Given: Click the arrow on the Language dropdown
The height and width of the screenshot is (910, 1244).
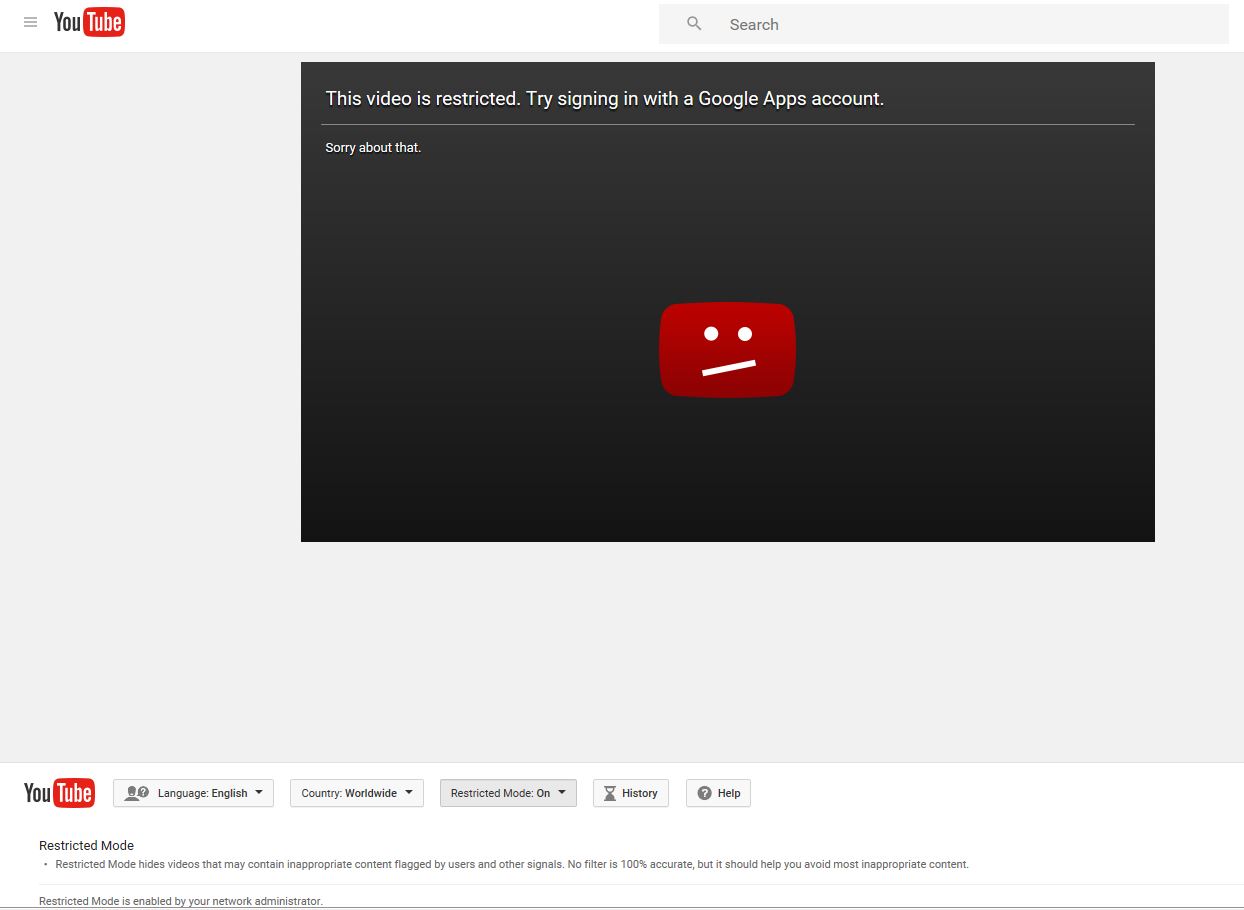Looking at the screenshot, I should click(259, 792).
